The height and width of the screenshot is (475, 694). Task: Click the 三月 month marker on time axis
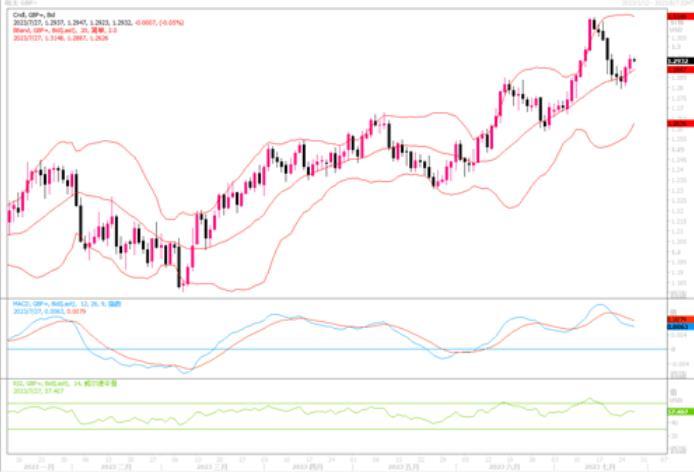click(213, 466)
